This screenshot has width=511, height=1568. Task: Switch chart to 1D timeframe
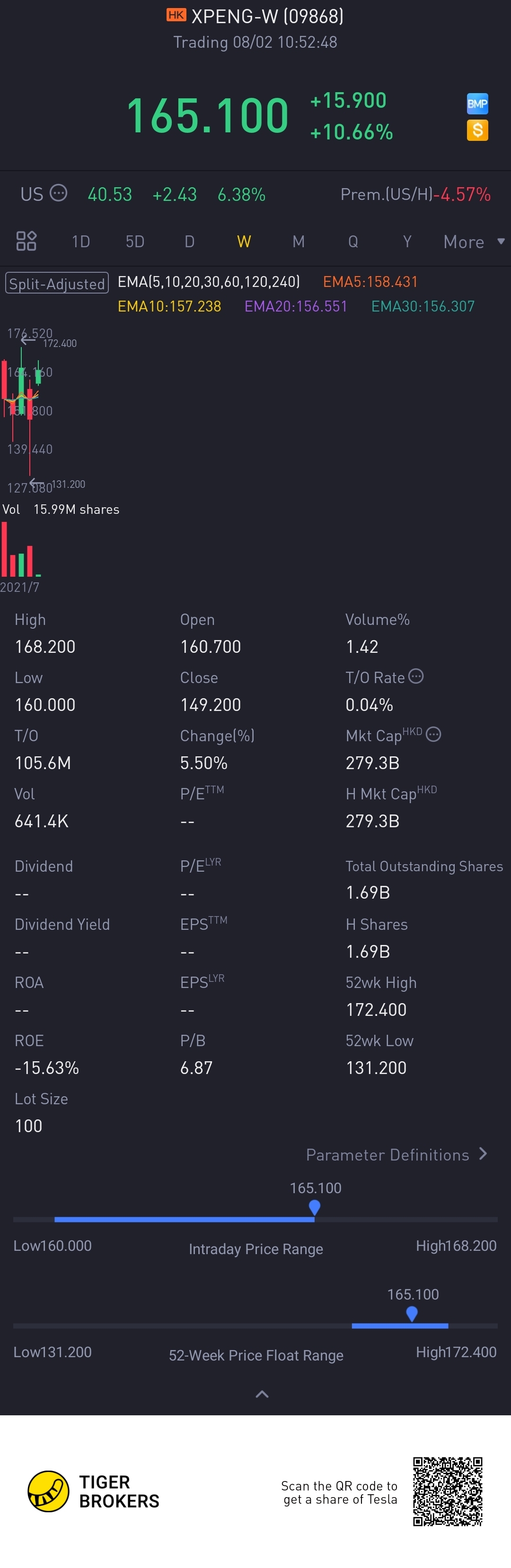pyautogui.click(x=80, y=242)
